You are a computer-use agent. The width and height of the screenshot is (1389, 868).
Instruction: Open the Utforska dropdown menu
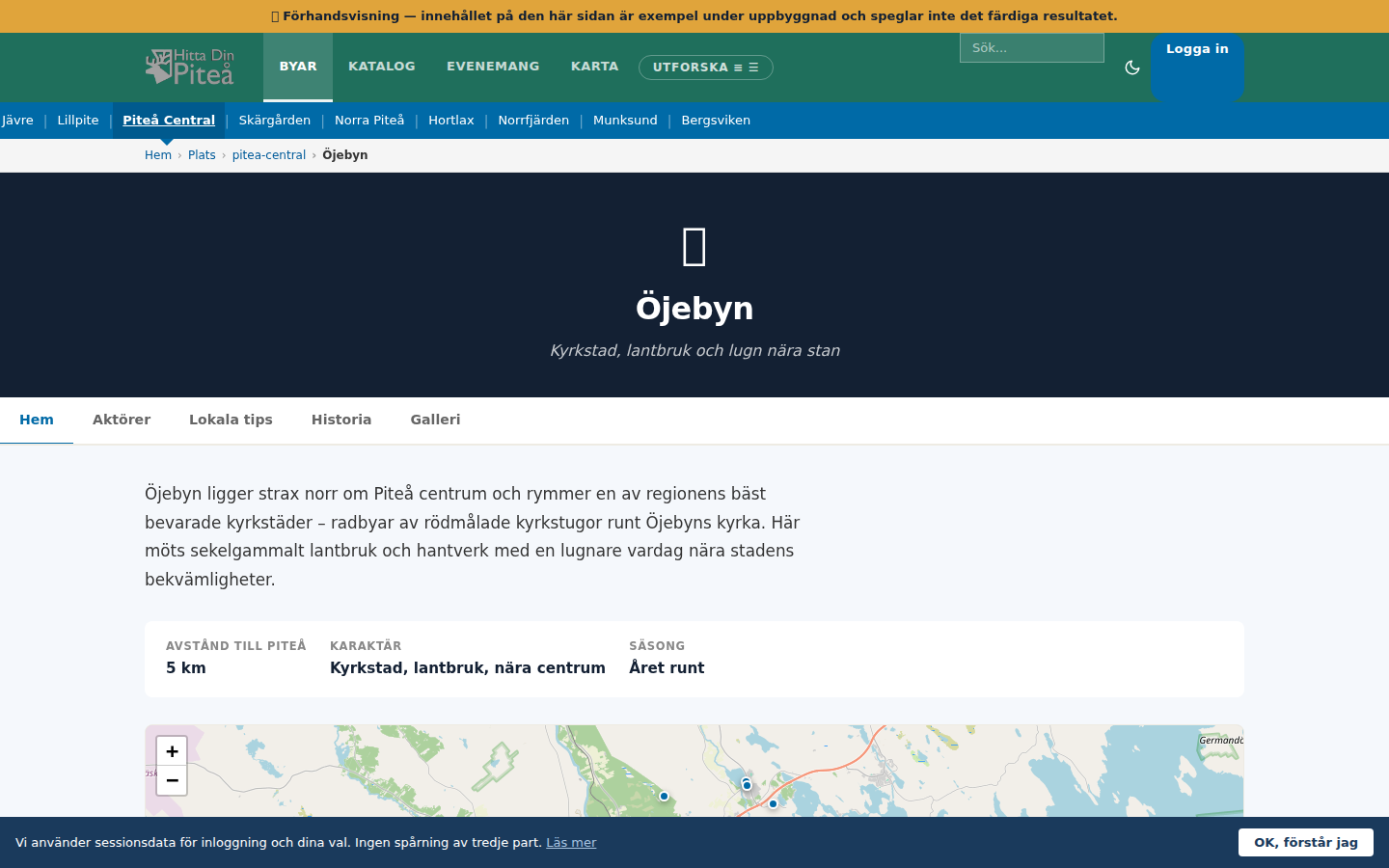coord(706,68)
